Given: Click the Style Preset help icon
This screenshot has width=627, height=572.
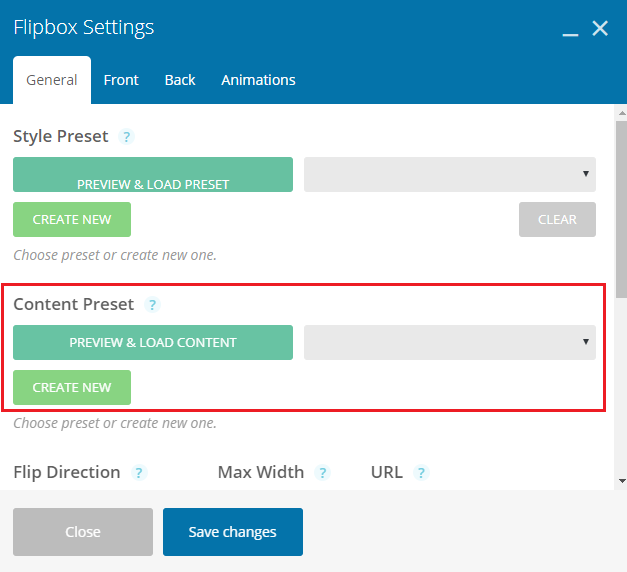Looking at the screenshot, I should 126,137.
